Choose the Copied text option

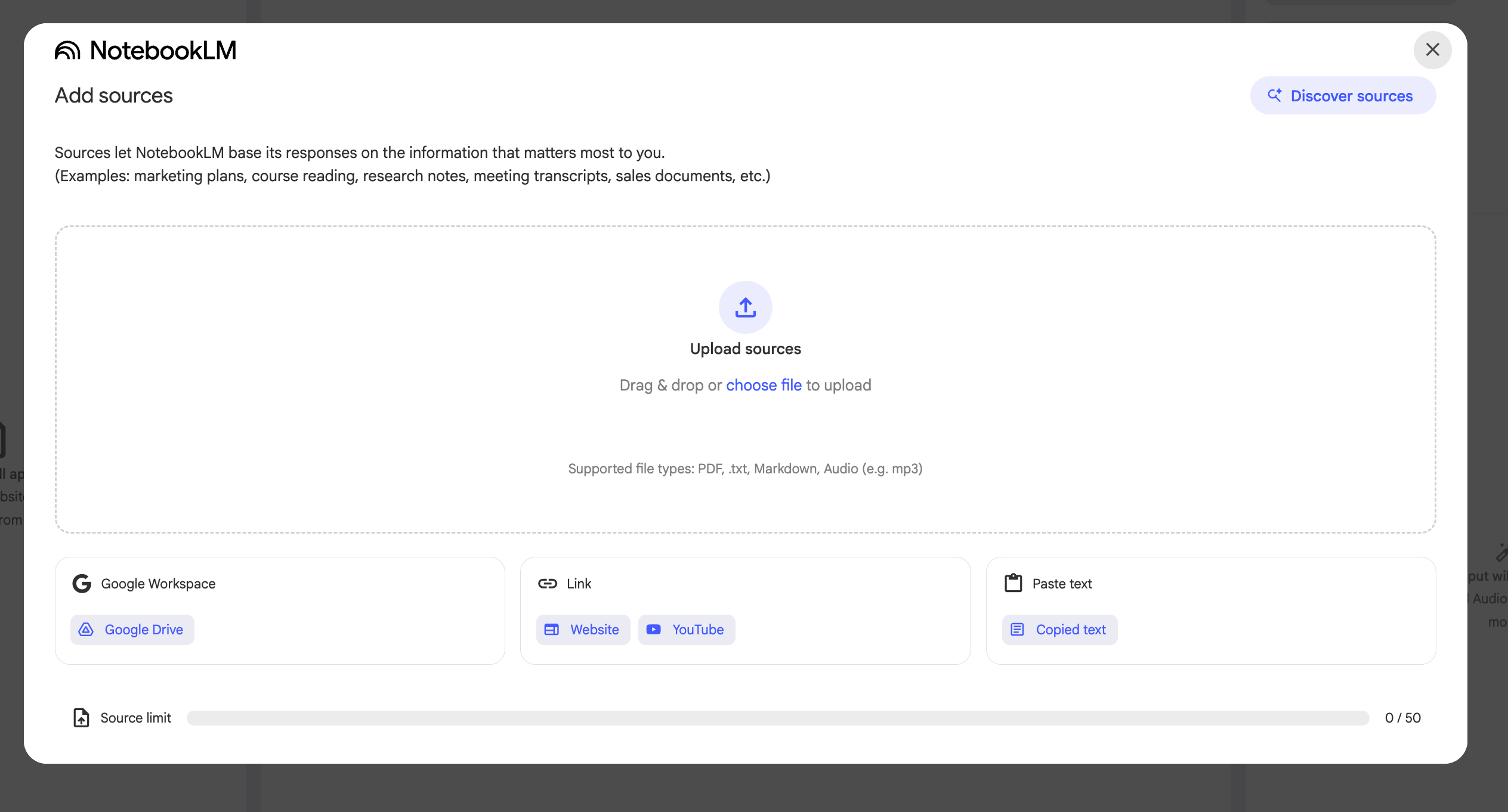point(1059,630)
